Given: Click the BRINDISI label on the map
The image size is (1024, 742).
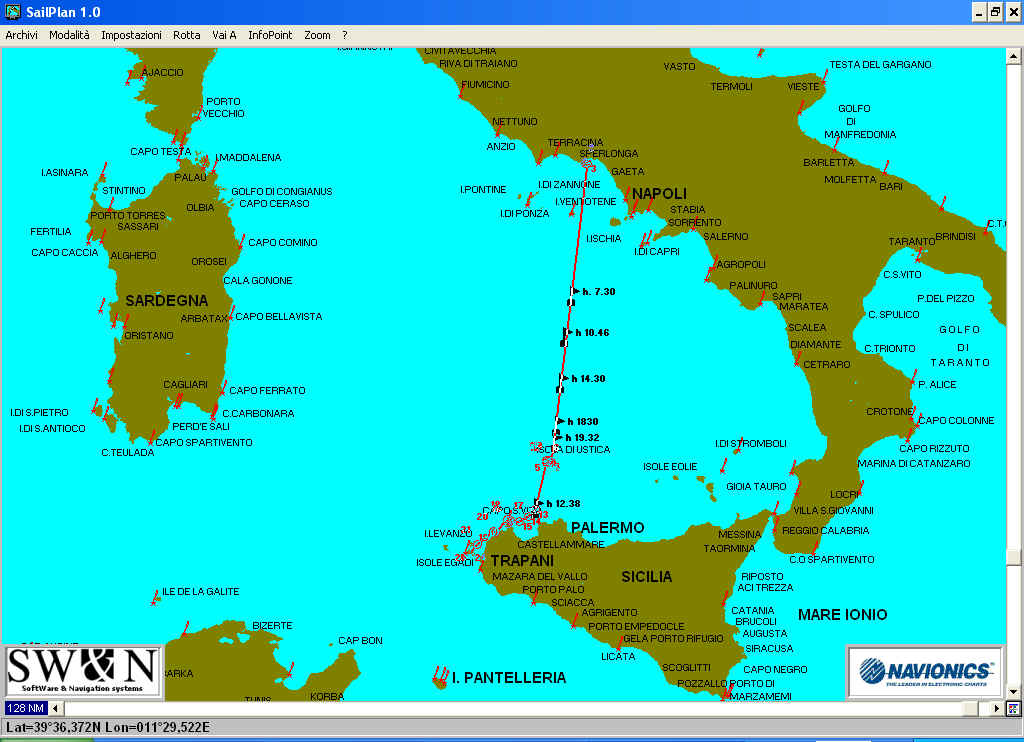Looking at the screenshot, I should (955, 236).
